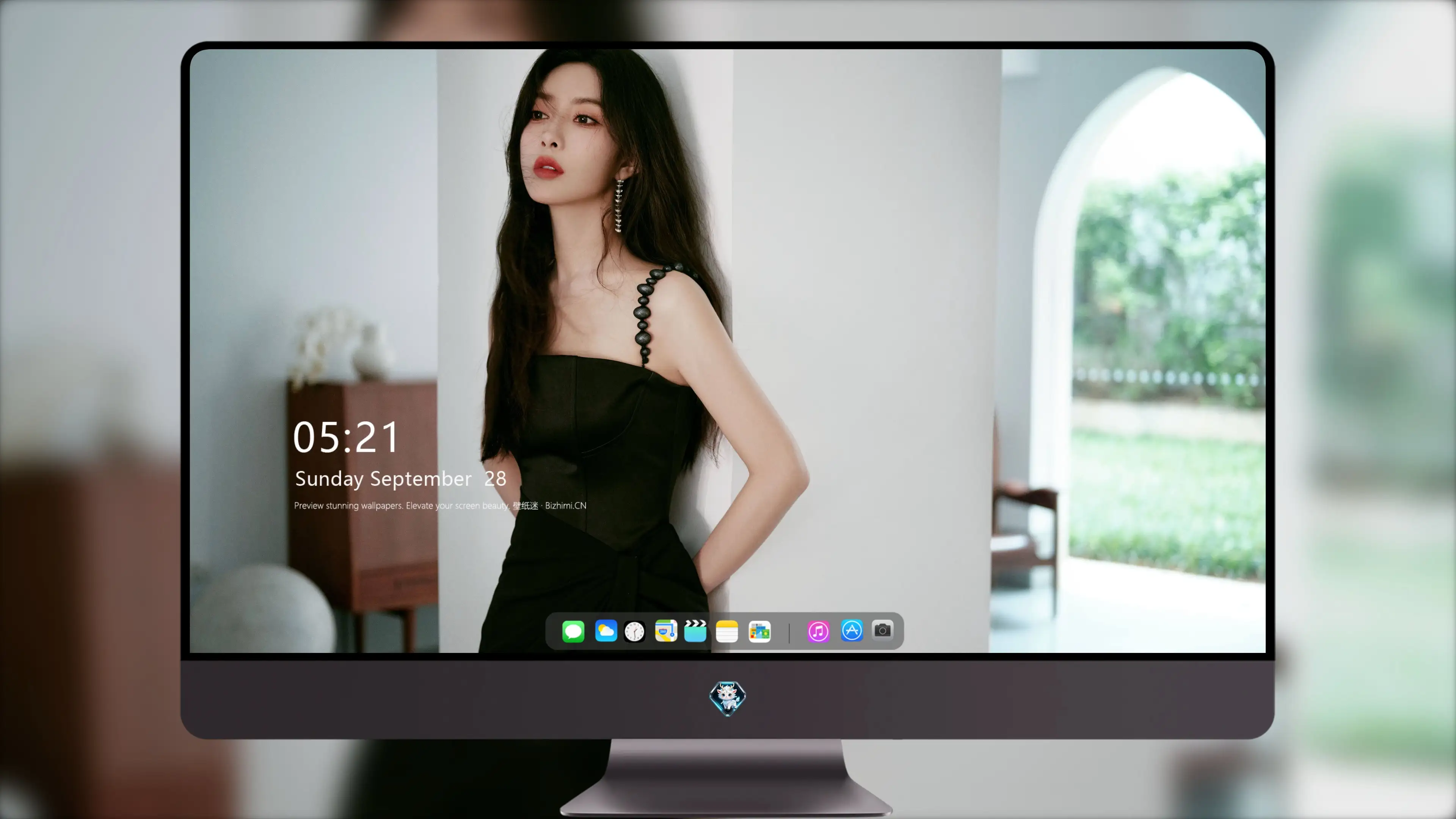Open the green Messages app in dock
This screenshot has height=819, width=1456.
click(573, 631)
